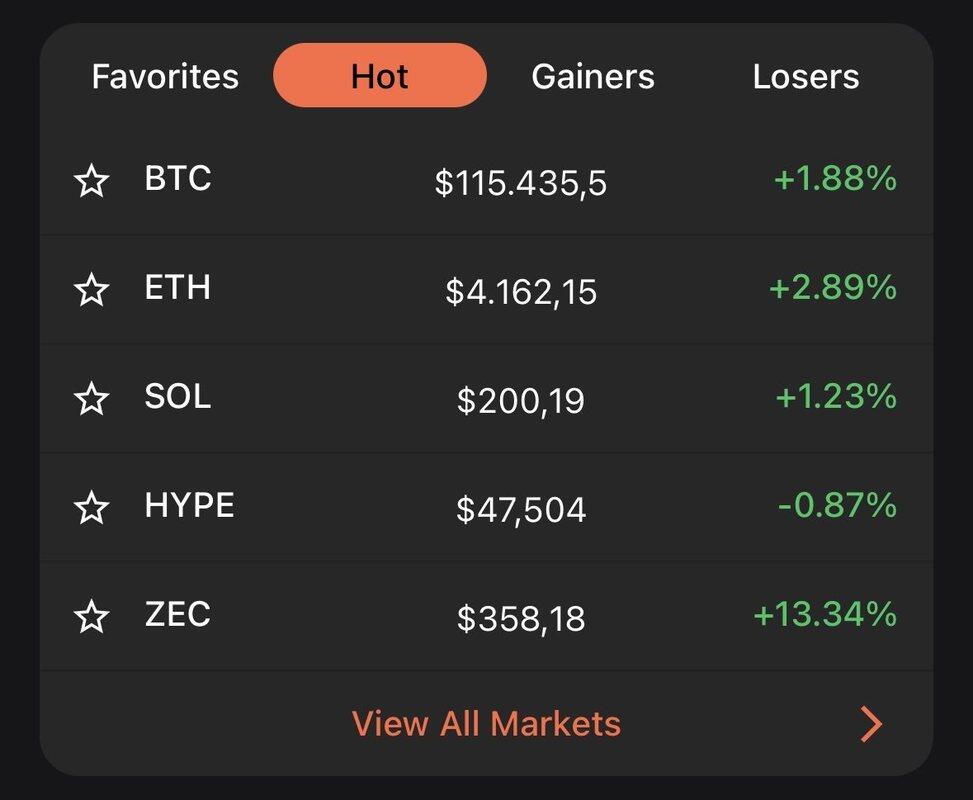Open the ZEC ticker label
The height and width of the screenshot is (800, 973).
coord(178,614)
